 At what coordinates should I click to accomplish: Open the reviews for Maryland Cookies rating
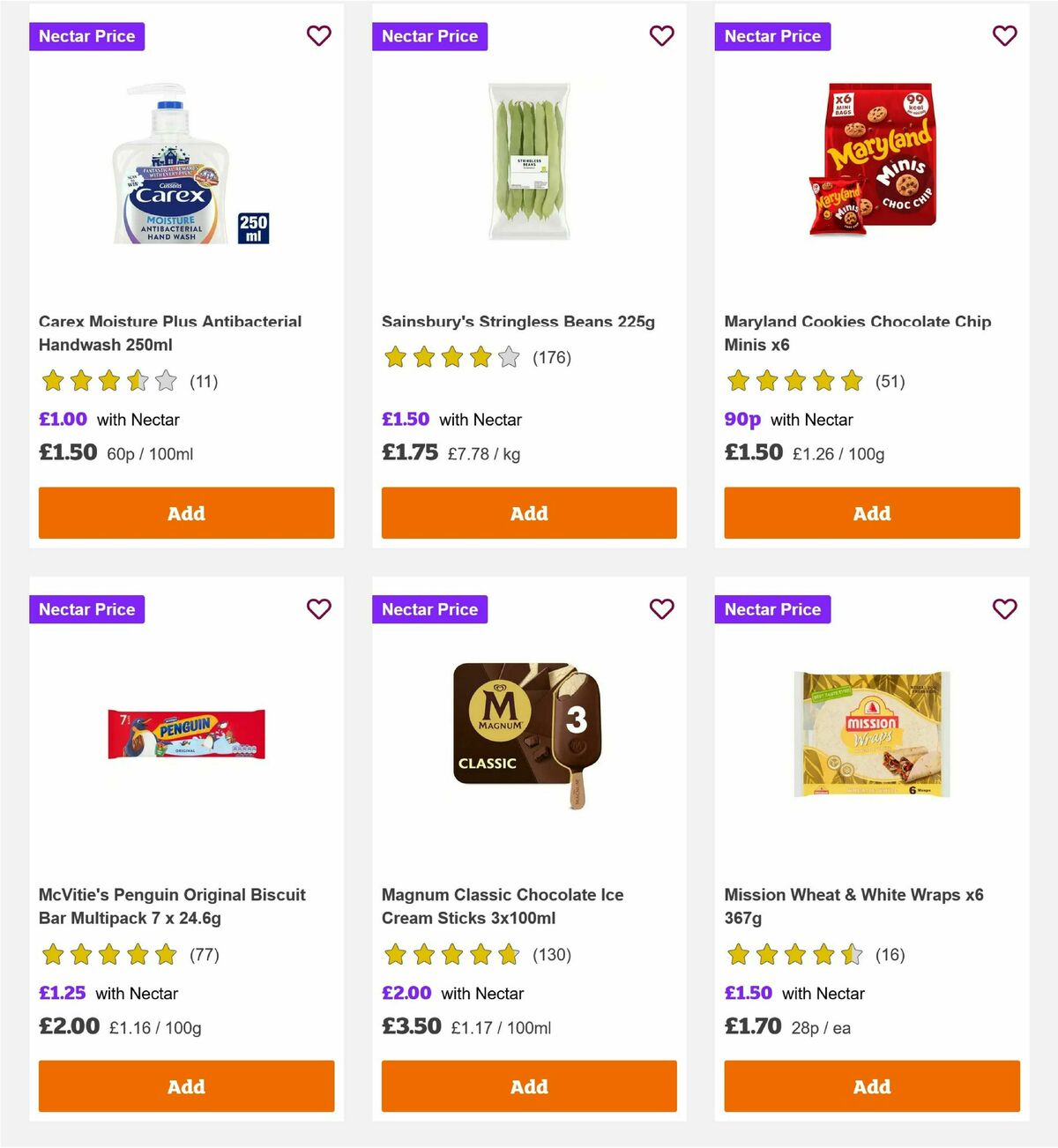pyautogui.click(x=820, y=382)
